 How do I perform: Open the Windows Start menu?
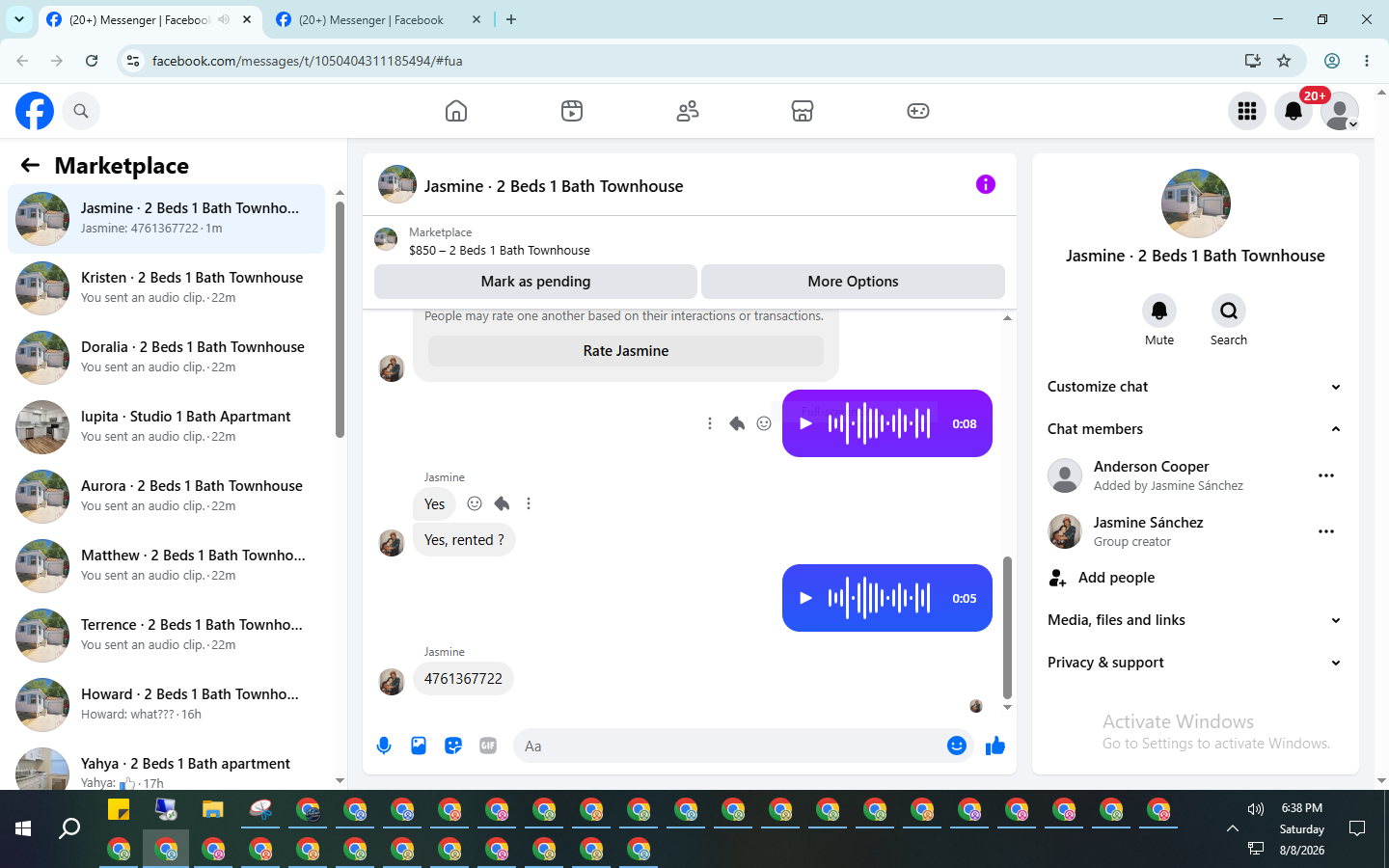pyautogui.click(x=23, y=828)
